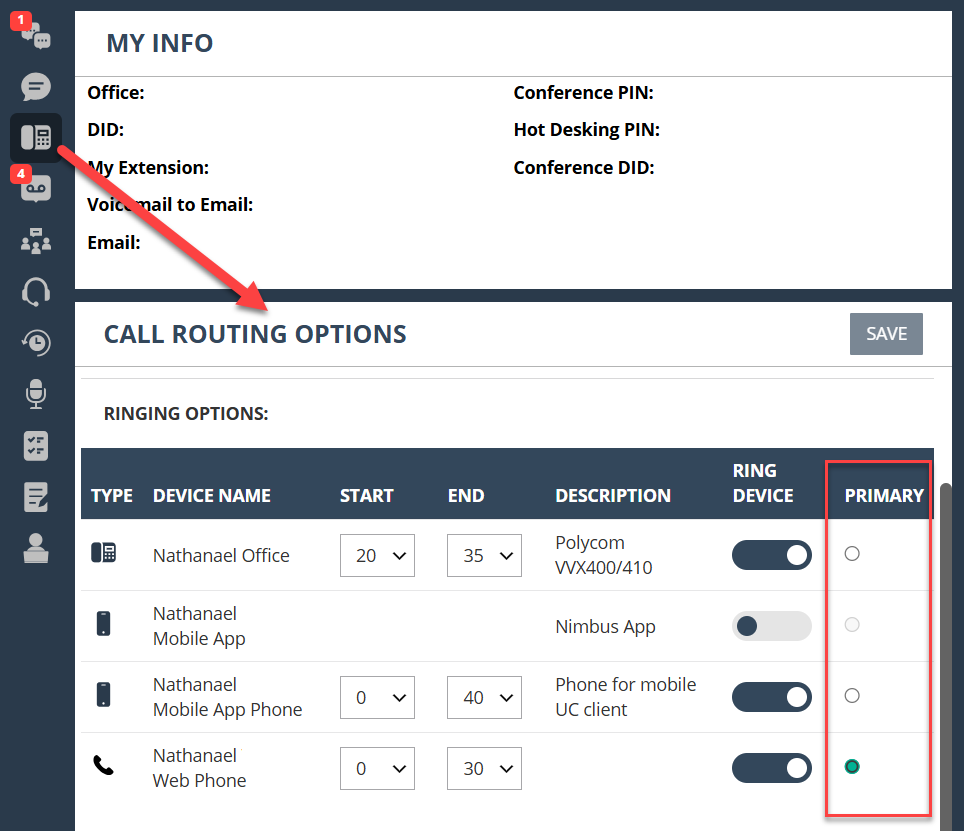Open call history clock icon
Screen dimensions: 964x831
tap(36, 343)
